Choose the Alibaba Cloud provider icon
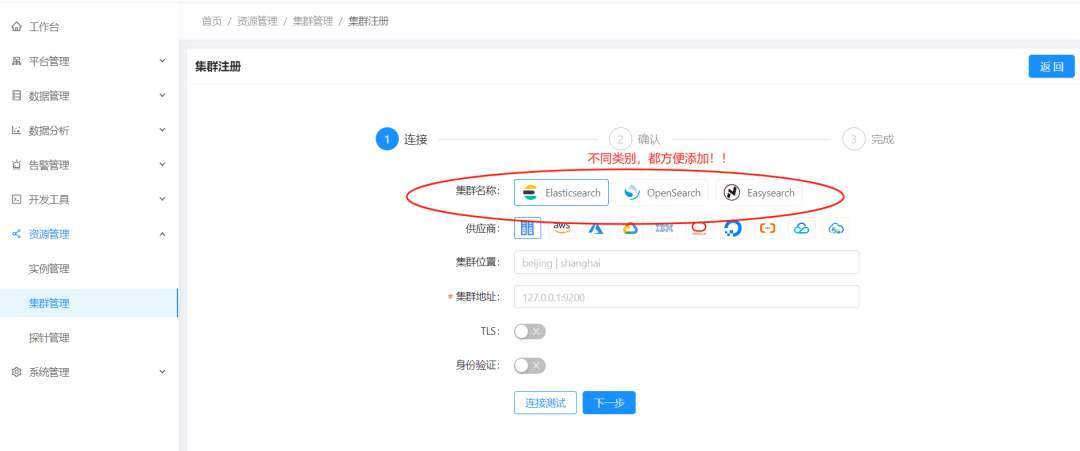 click(x=767, y=228)
